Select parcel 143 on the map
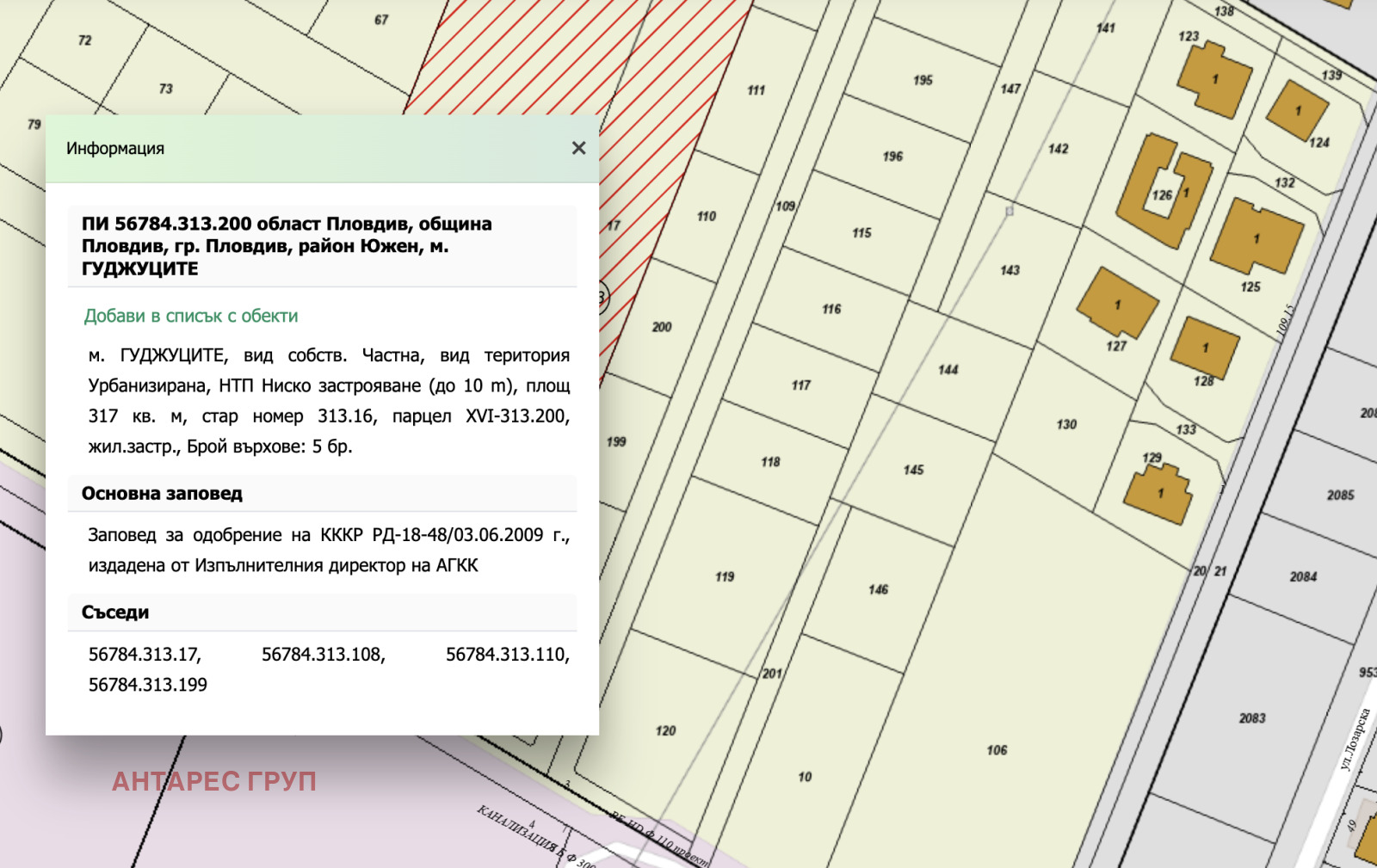The image size is (1377, 868). click(x=1010, y=270)
